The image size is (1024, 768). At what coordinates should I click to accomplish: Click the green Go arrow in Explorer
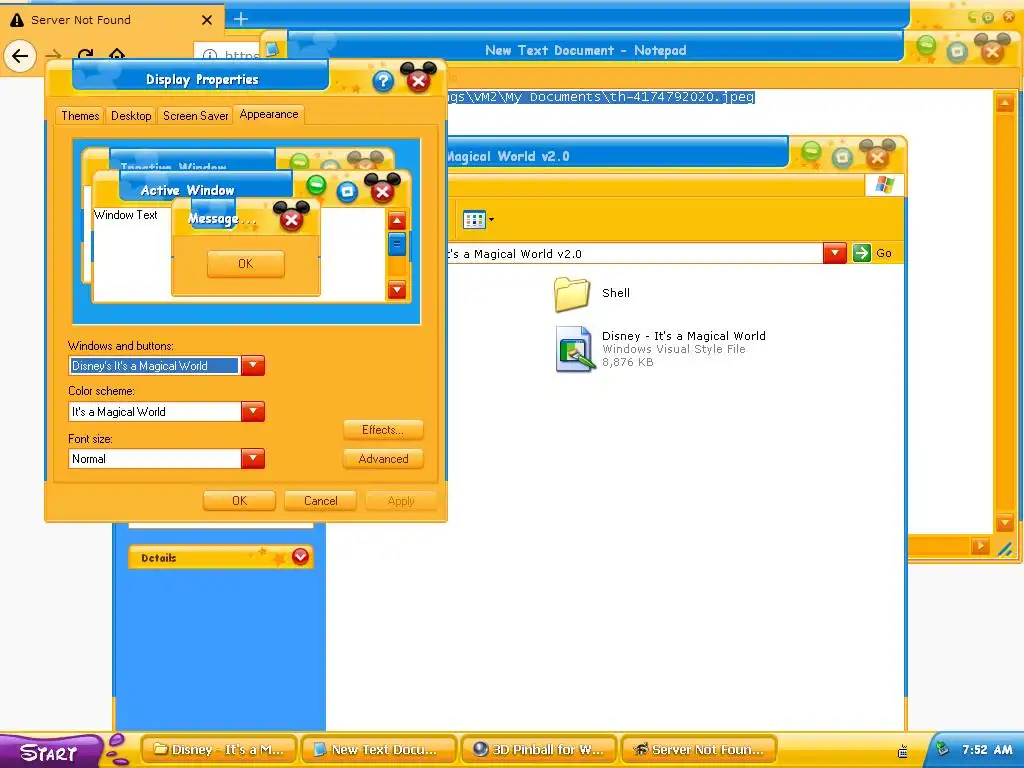(x=861, y=253)
